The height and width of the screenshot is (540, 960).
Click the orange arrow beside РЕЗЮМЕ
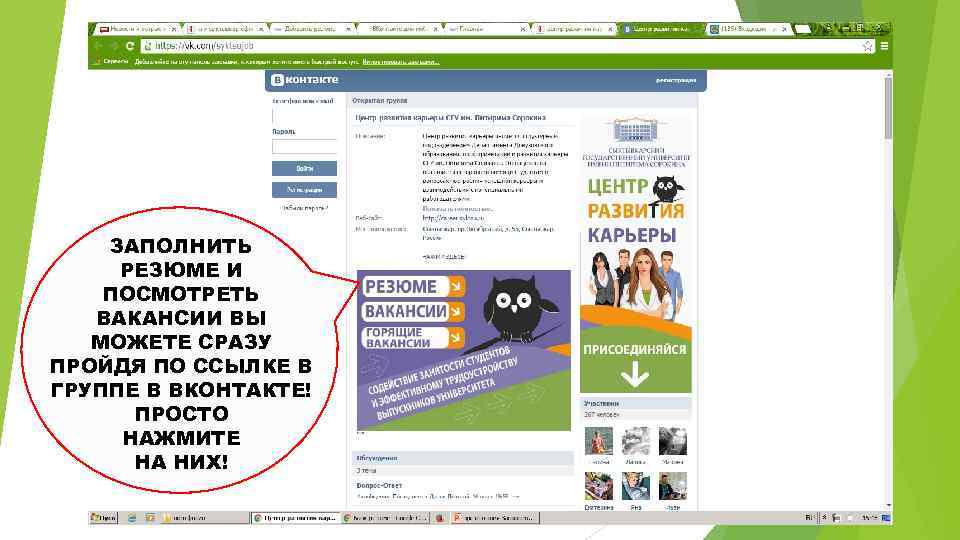tap(457, 287)
